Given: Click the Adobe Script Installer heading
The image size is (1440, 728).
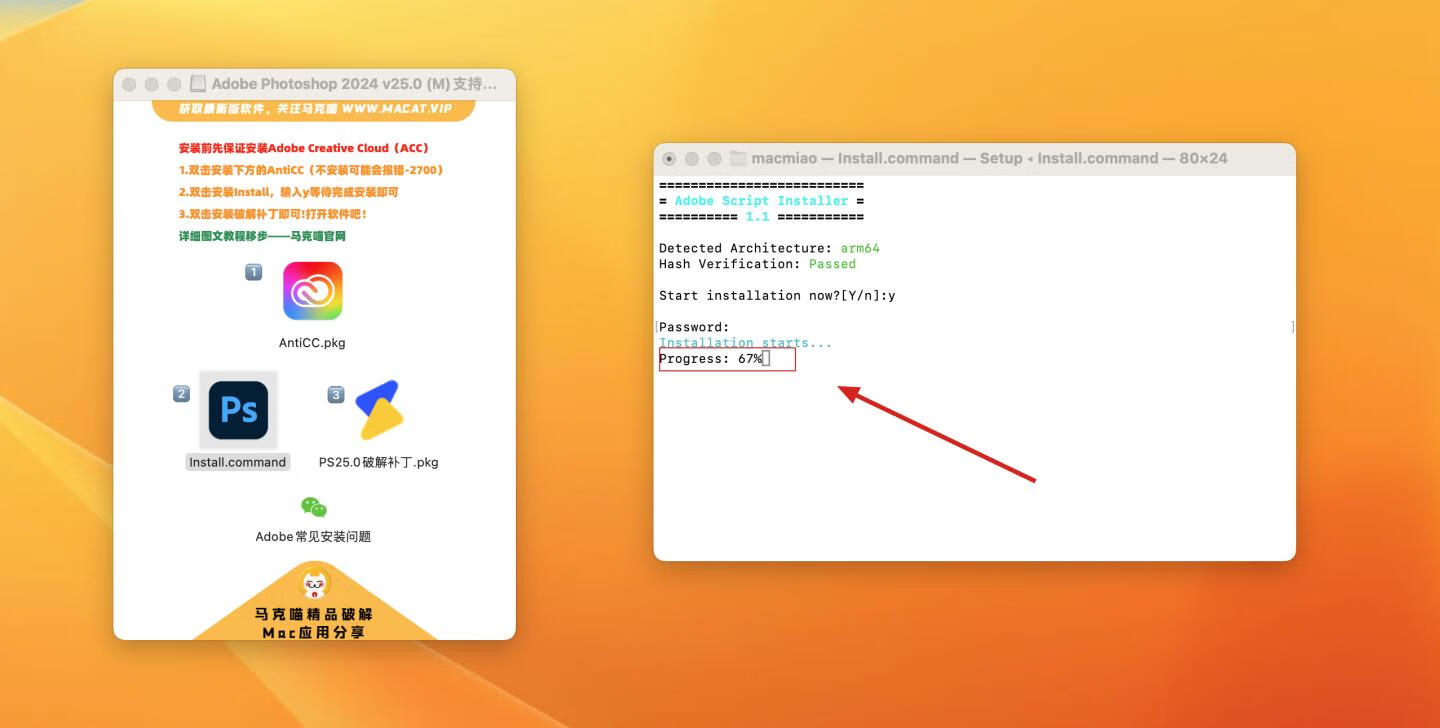Looking at the screenshot, I should (761, 201).
